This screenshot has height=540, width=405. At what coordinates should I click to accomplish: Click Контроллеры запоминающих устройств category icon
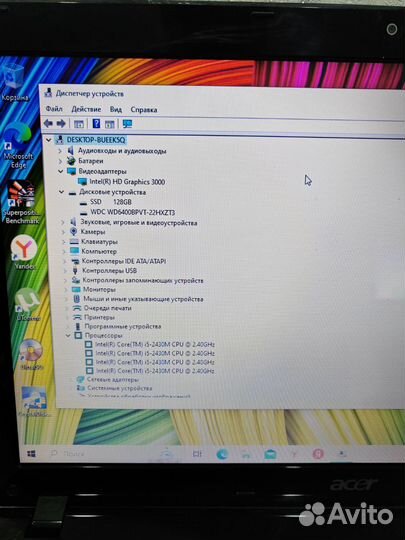[76, 280]
